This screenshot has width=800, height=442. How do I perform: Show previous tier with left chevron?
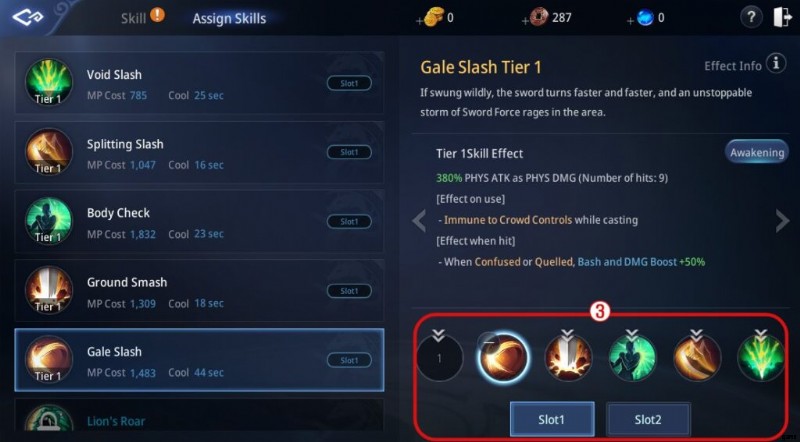point(419,222)
